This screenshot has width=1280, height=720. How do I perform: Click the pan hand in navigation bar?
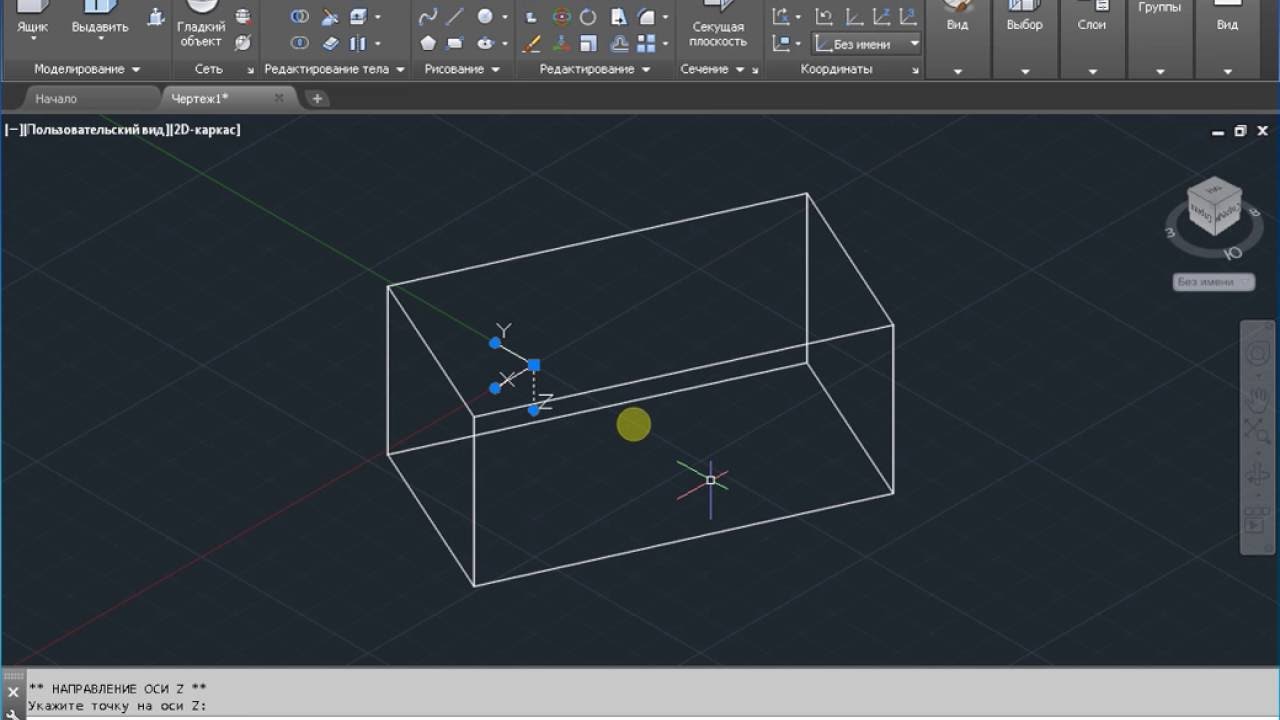(1257, 400)
